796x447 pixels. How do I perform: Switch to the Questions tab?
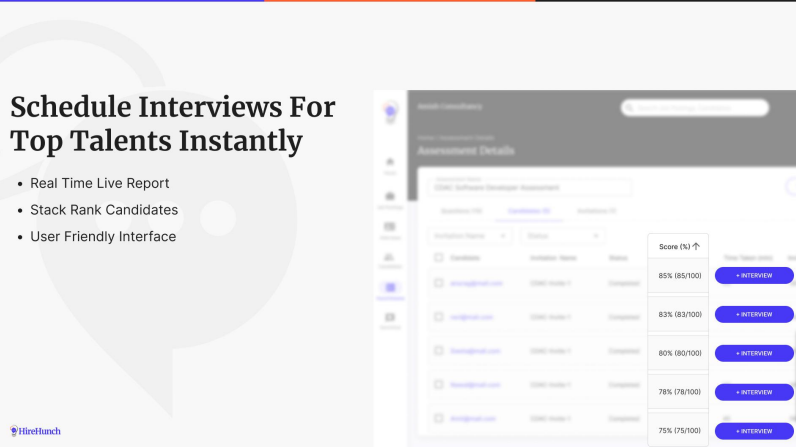point(461,211)
